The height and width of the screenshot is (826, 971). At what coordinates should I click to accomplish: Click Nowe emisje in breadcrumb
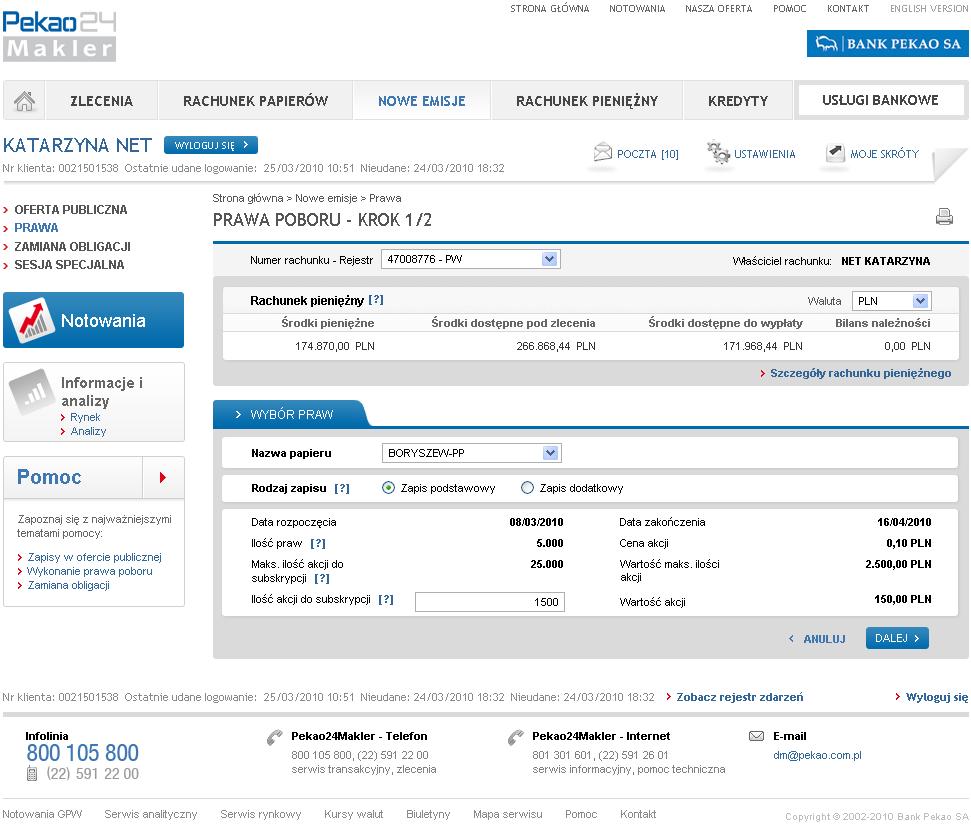(326, 198)
